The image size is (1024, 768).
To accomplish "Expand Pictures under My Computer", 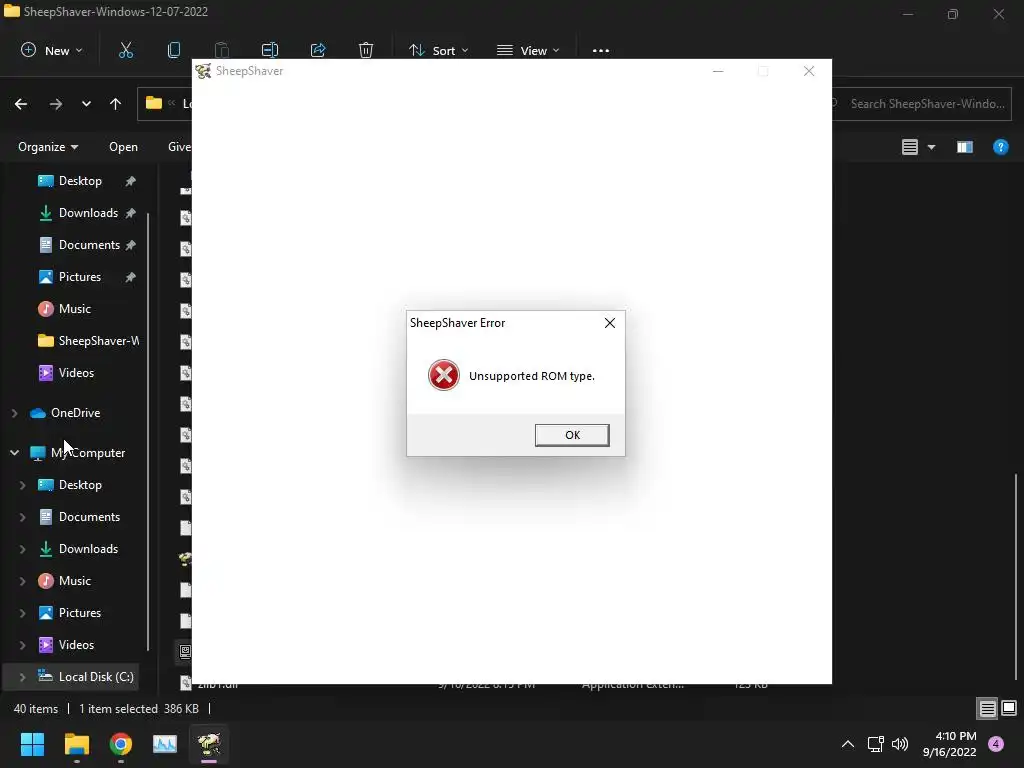I will [x=22, y=613].
